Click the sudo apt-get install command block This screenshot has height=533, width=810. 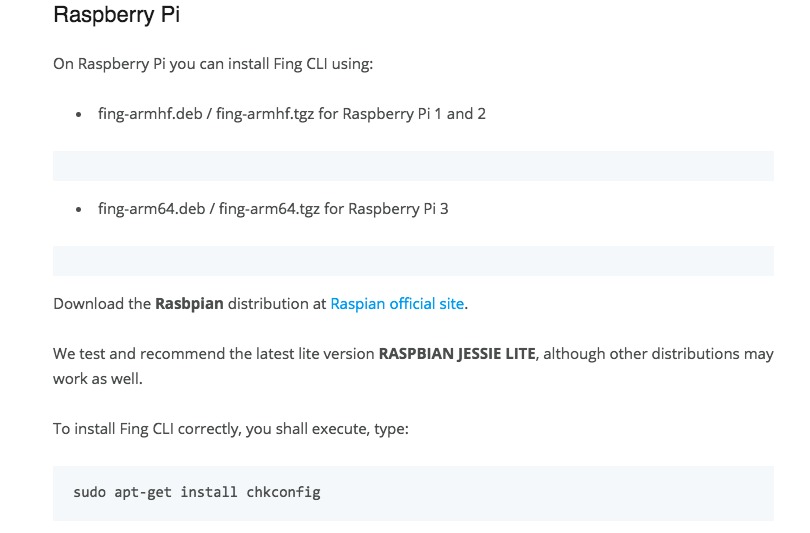(x=413, y=492)
